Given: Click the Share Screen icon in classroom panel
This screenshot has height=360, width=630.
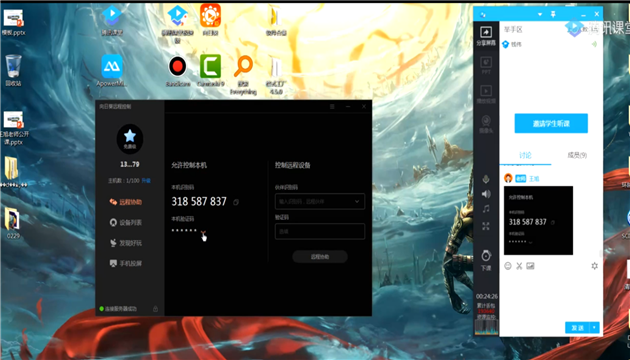Looking at the screenshot, I should [x=486, y=35].
